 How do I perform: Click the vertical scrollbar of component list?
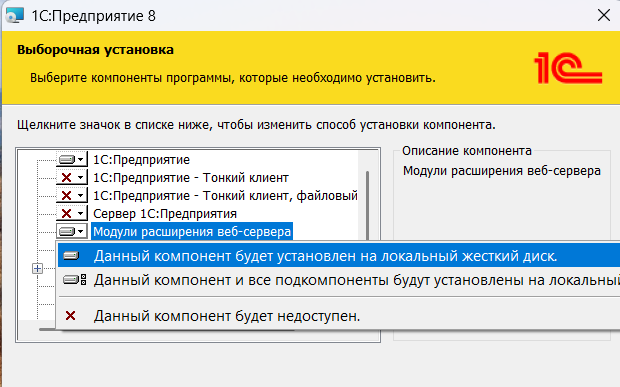368,205
